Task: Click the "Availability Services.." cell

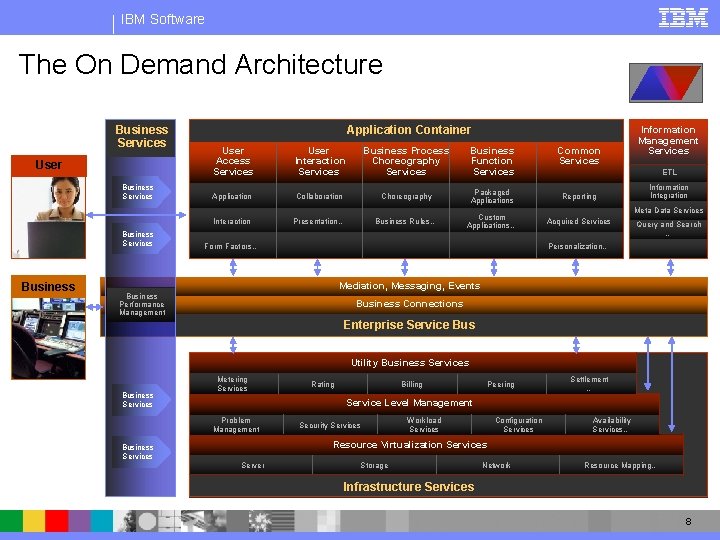Action: [612, 424]
